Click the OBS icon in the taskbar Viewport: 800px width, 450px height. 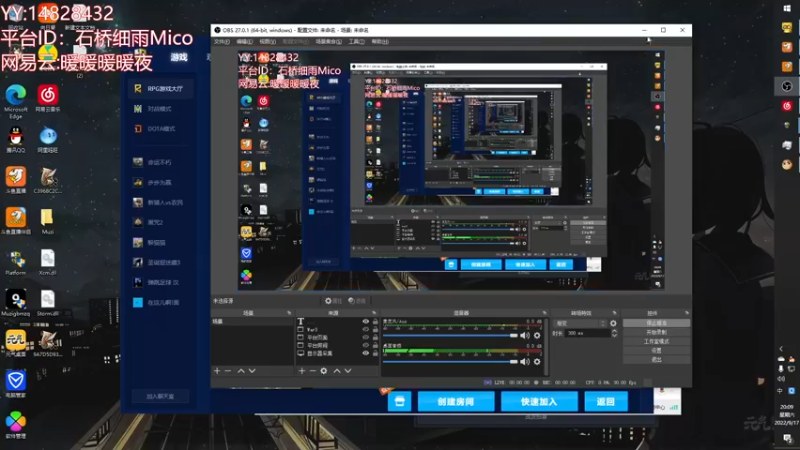(787, 86)
